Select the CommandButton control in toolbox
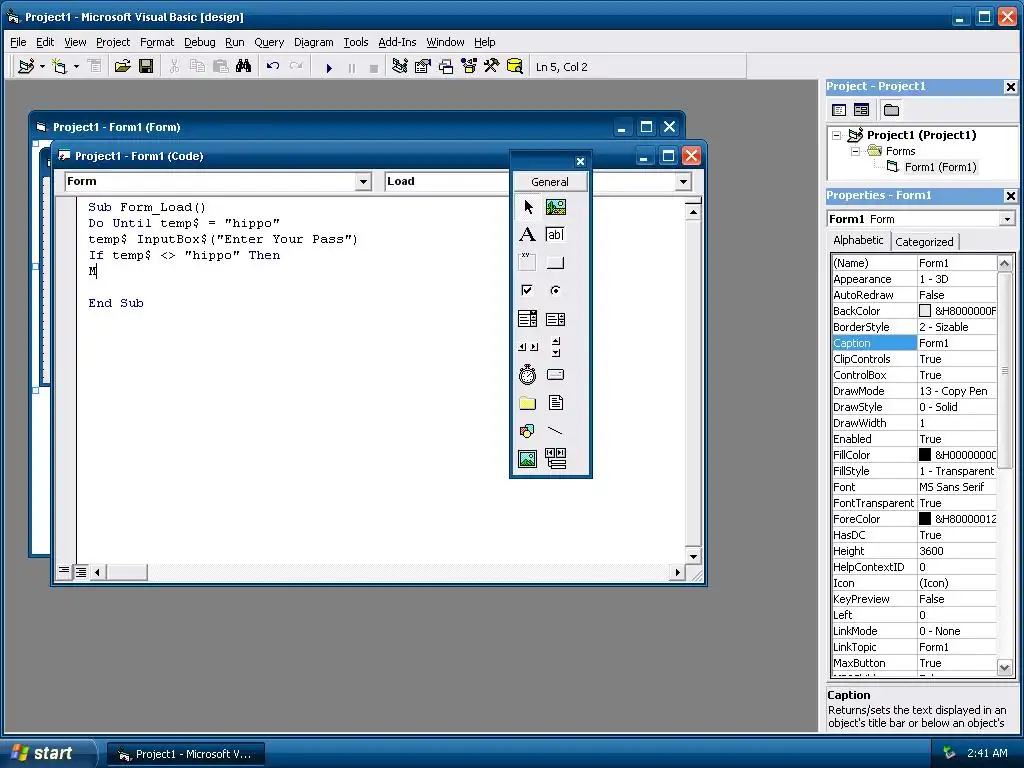 point(556,263)
